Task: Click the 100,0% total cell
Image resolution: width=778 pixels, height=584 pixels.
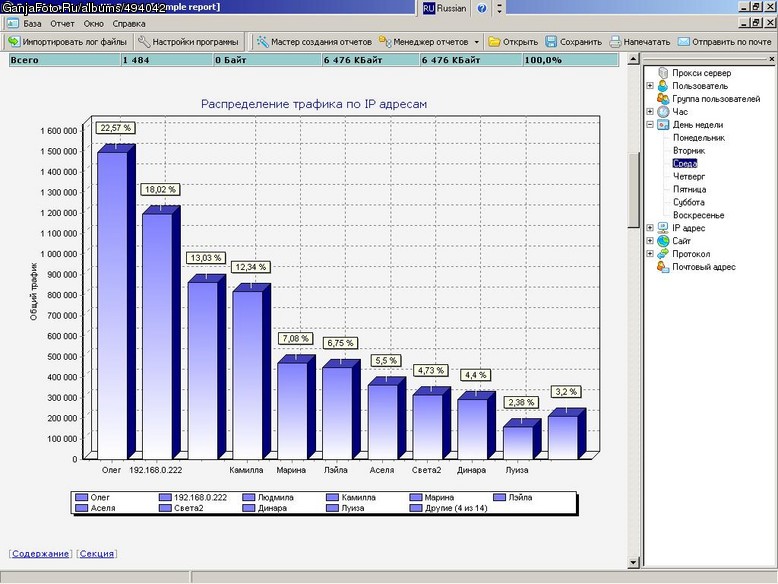Action: tap(571, 60)
